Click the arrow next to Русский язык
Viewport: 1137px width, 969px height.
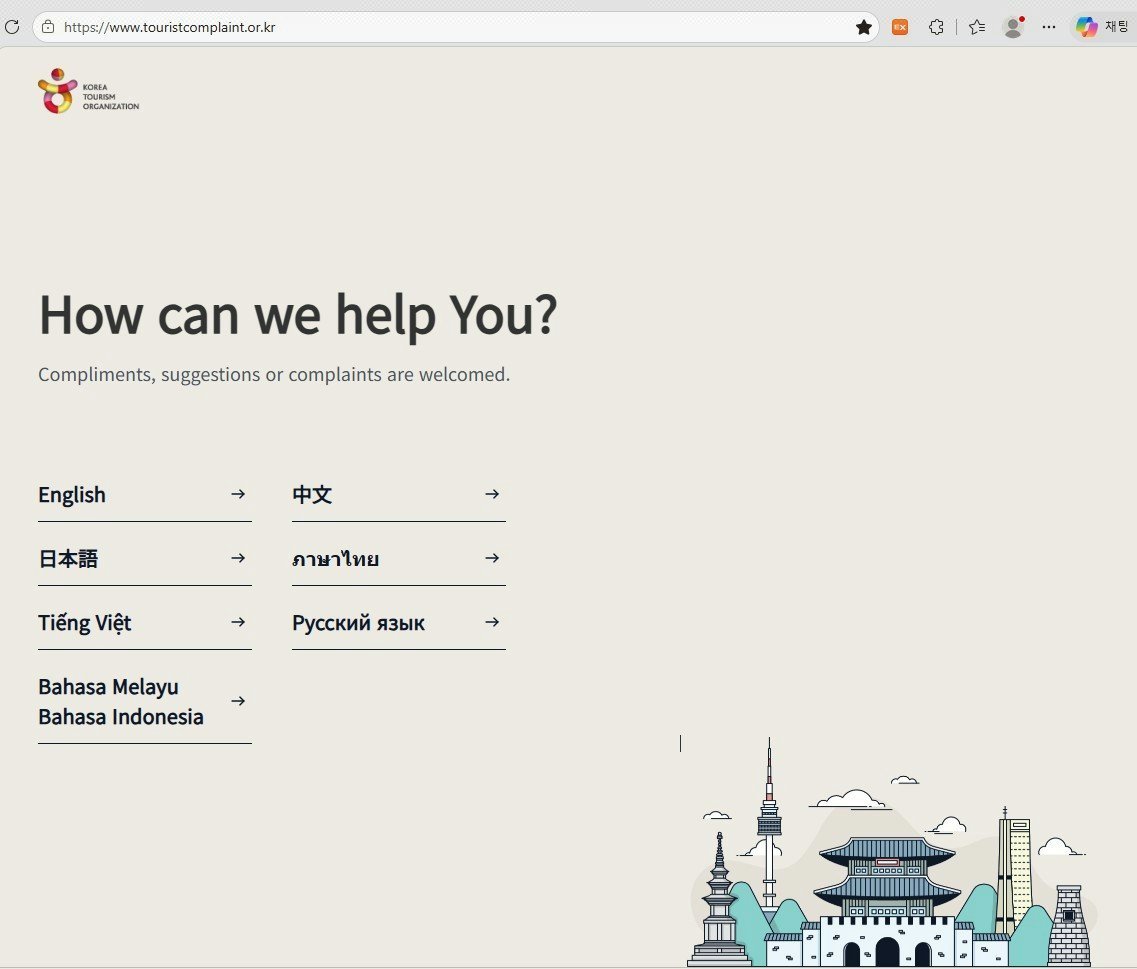(x=492, y=622)
